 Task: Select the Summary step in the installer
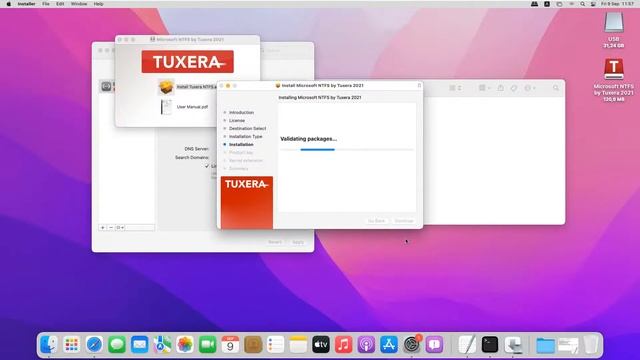point(238,169)
